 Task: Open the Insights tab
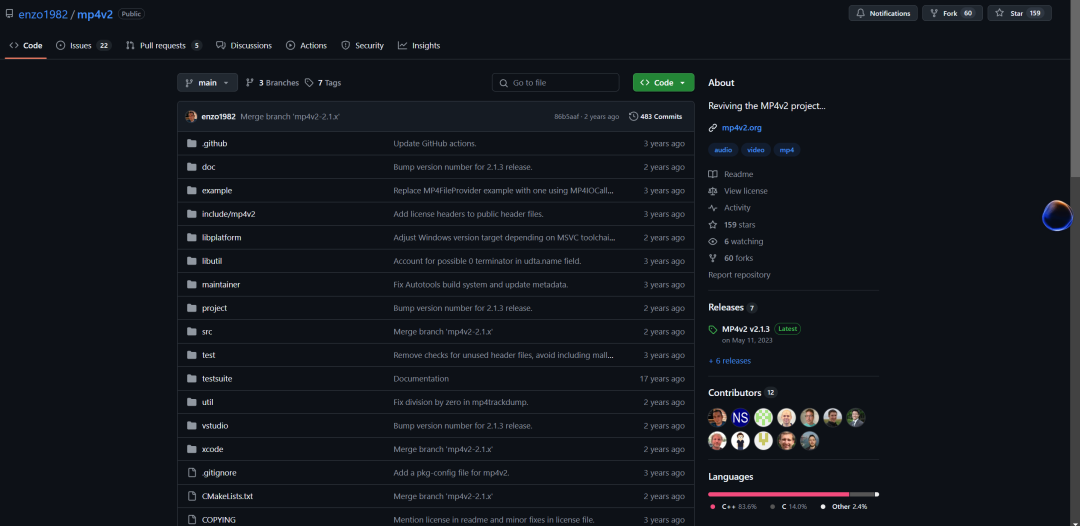(419, 45)
